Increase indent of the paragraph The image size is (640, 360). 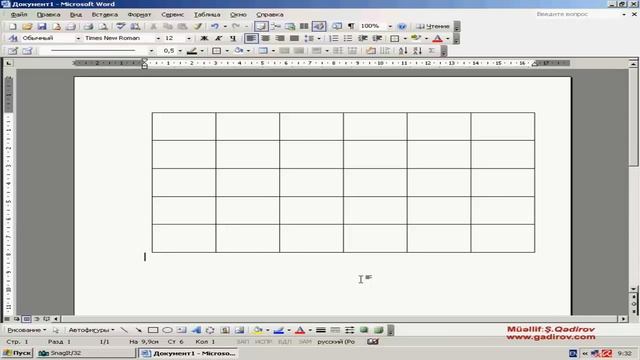tap(377, 38)
